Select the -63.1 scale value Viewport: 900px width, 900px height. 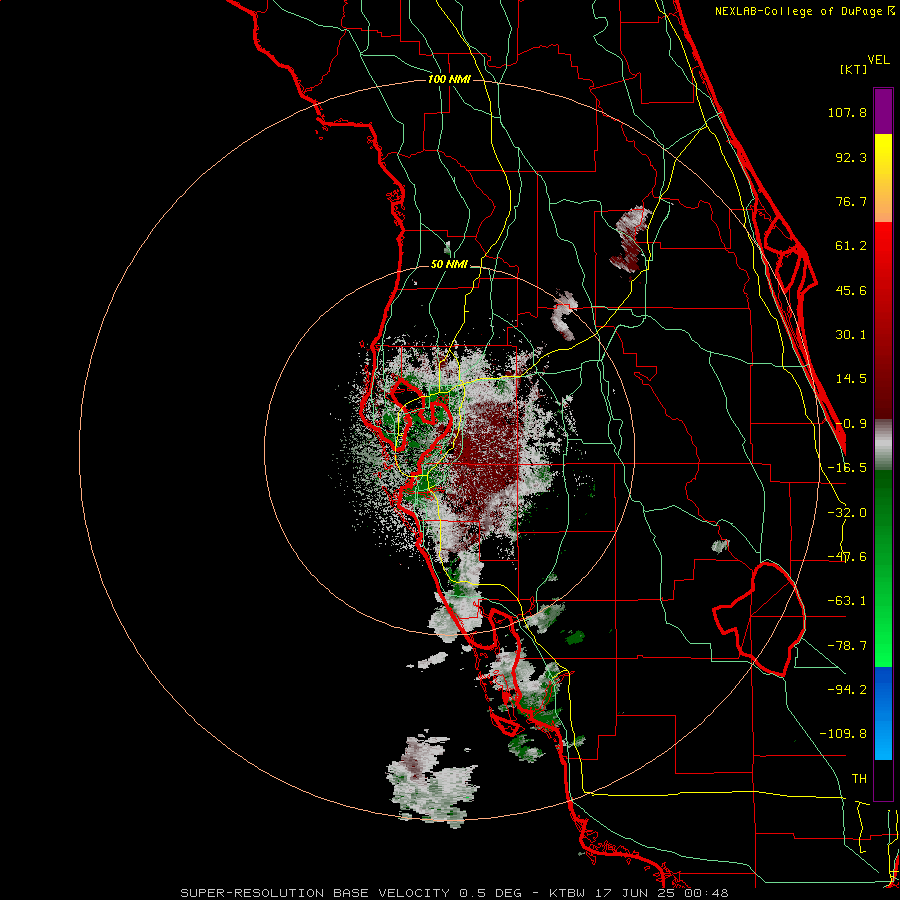[x=847, y=601]
